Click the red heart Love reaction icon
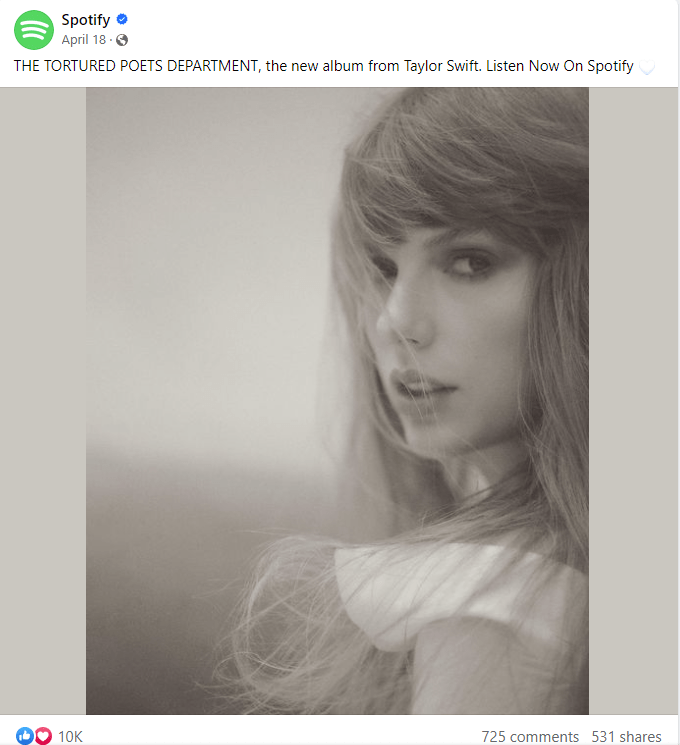The width and height of the screenshot is (680, 745). (43, 735)
